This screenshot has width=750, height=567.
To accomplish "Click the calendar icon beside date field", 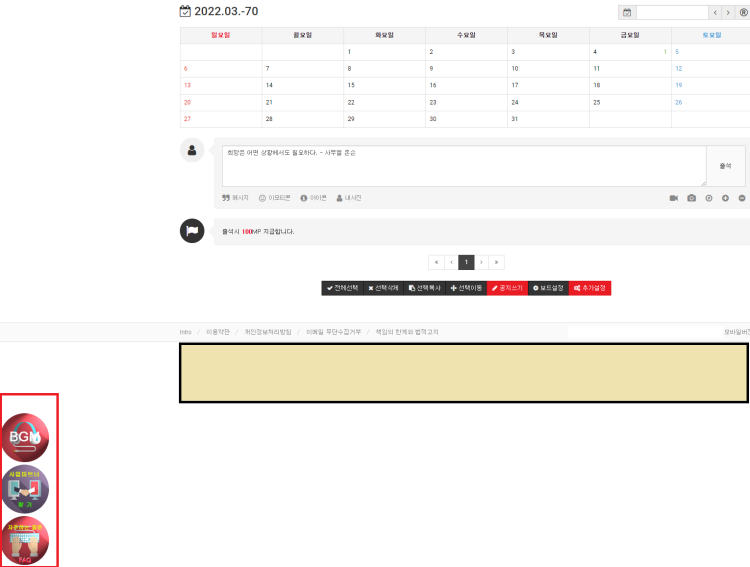I will click(627, 13).
